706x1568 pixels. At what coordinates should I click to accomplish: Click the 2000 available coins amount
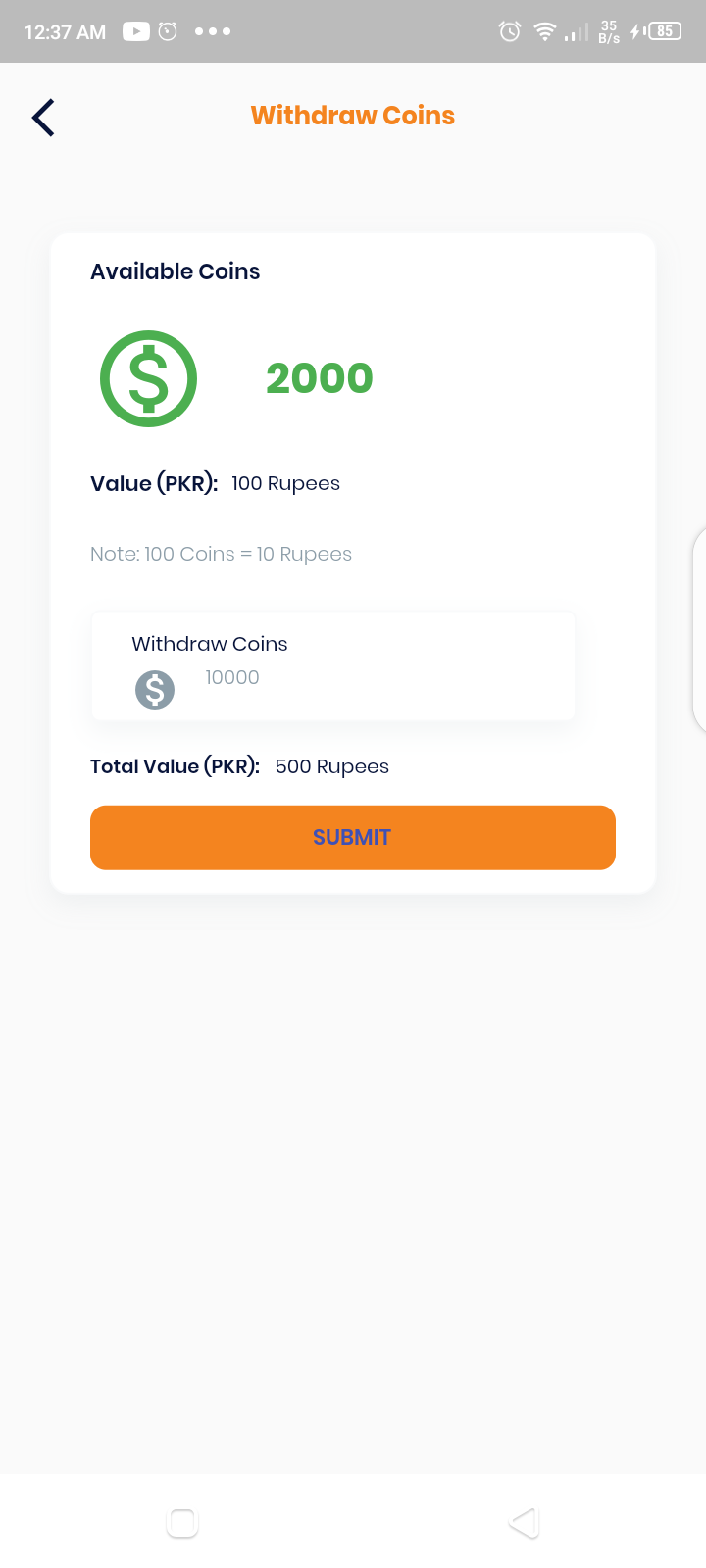pos(320,378)
